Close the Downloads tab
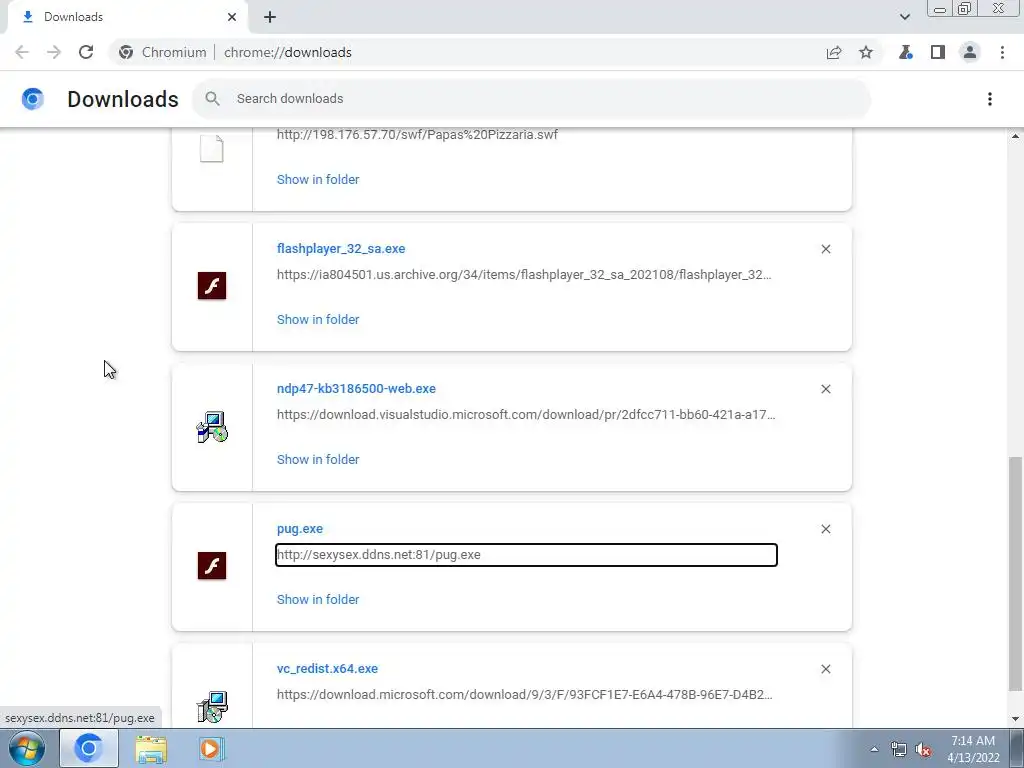 tap(232, 17)
